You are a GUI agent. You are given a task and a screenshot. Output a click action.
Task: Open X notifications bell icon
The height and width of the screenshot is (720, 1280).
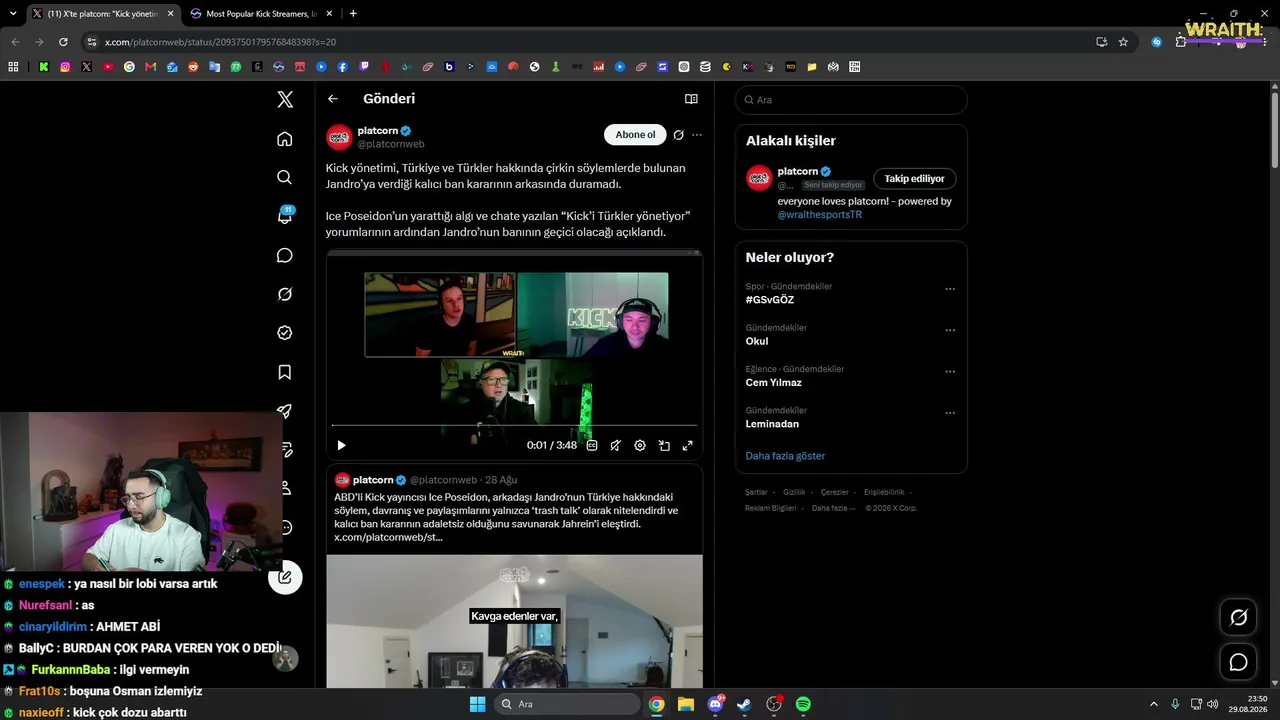coord(285,216)
